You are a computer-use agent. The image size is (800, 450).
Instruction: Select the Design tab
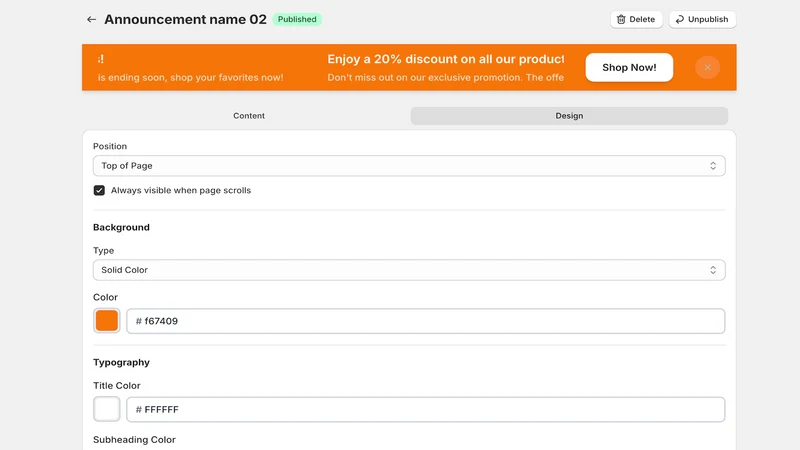pyautogui.click(x=569, y=116)
